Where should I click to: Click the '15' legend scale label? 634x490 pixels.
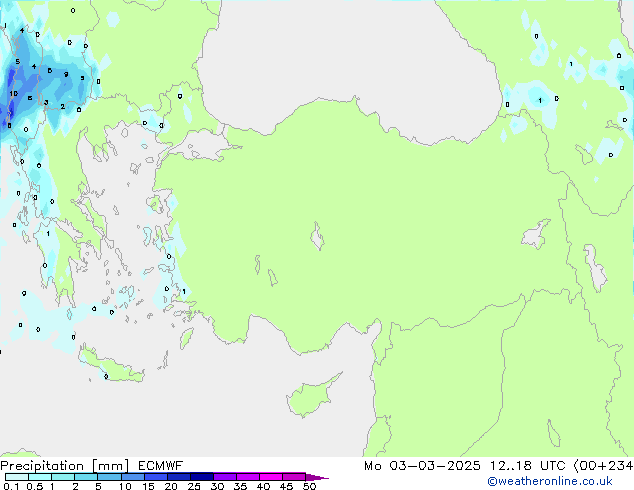[x=148, y=486]
